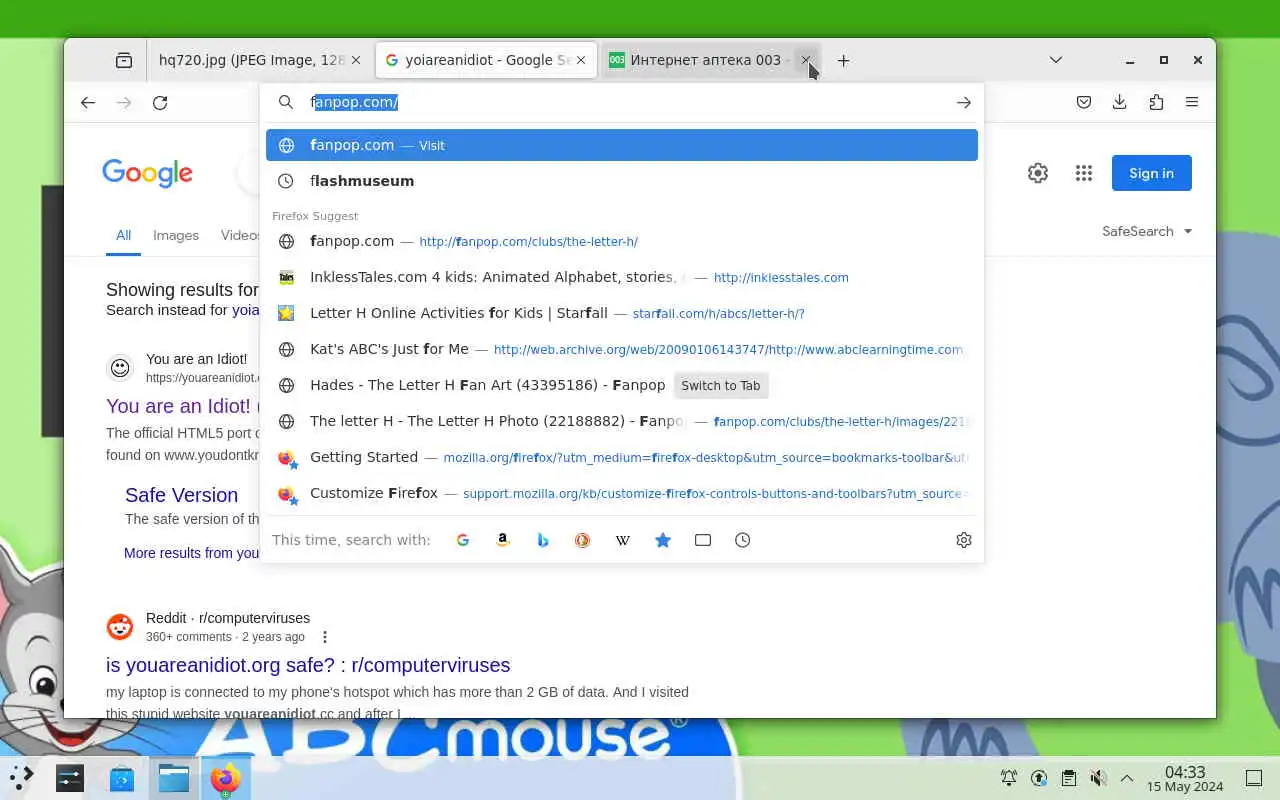Choose fanpop.com clubs/the-letter-h suggestion
Viewport: 1280px width, 800px height.
tap(622, 241)
